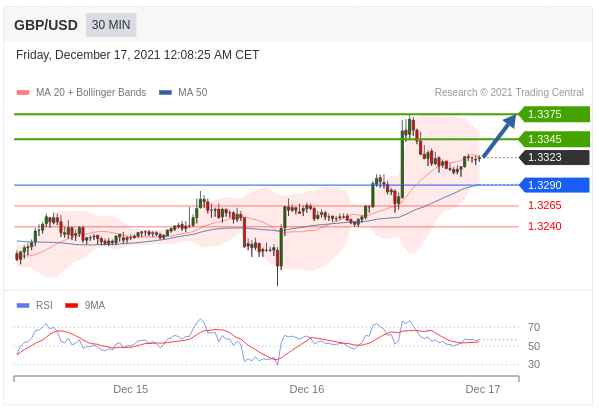Click the dark blue MA 50 legend swatch

point(165,92)
